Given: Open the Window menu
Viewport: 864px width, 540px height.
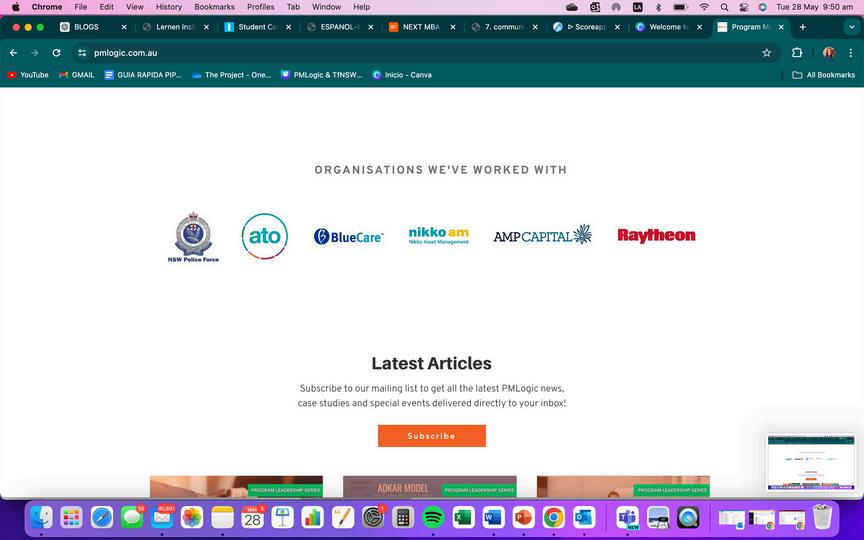Looking at the screenshot, I should (x=326, y=7).
